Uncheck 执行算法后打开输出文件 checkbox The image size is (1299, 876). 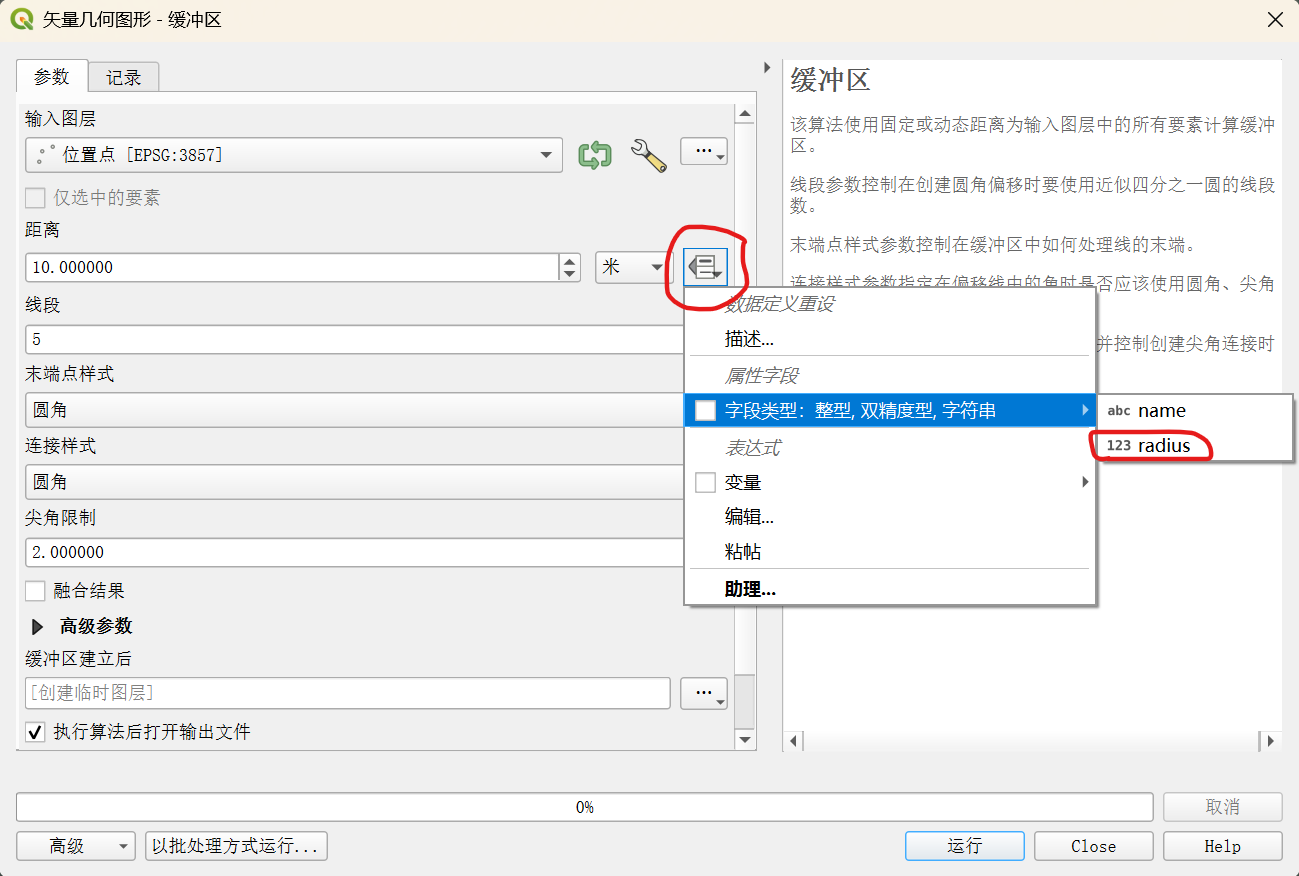point(36,732)
